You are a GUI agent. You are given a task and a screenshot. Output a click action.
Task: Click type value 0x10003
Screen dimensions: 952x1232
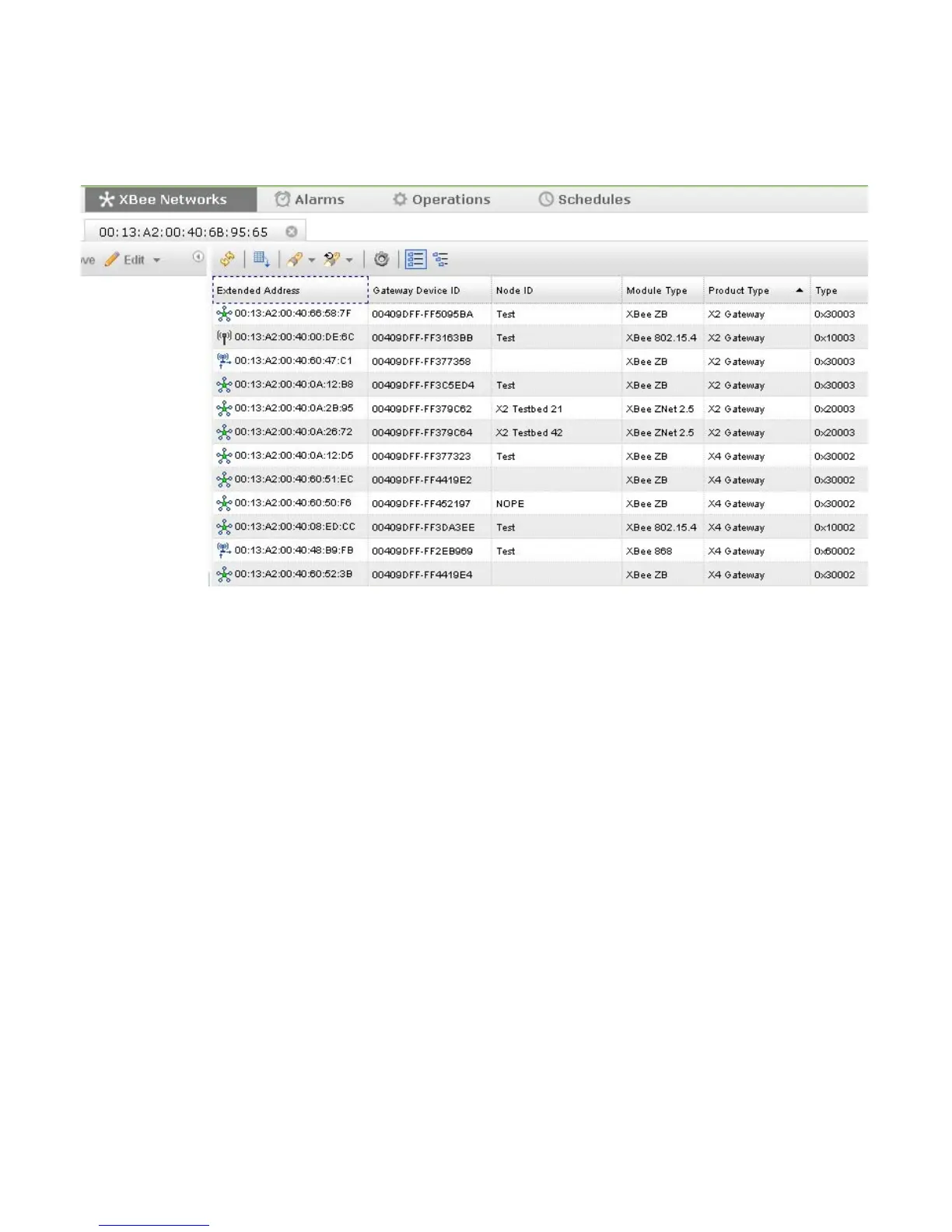[x=835, y=338]
